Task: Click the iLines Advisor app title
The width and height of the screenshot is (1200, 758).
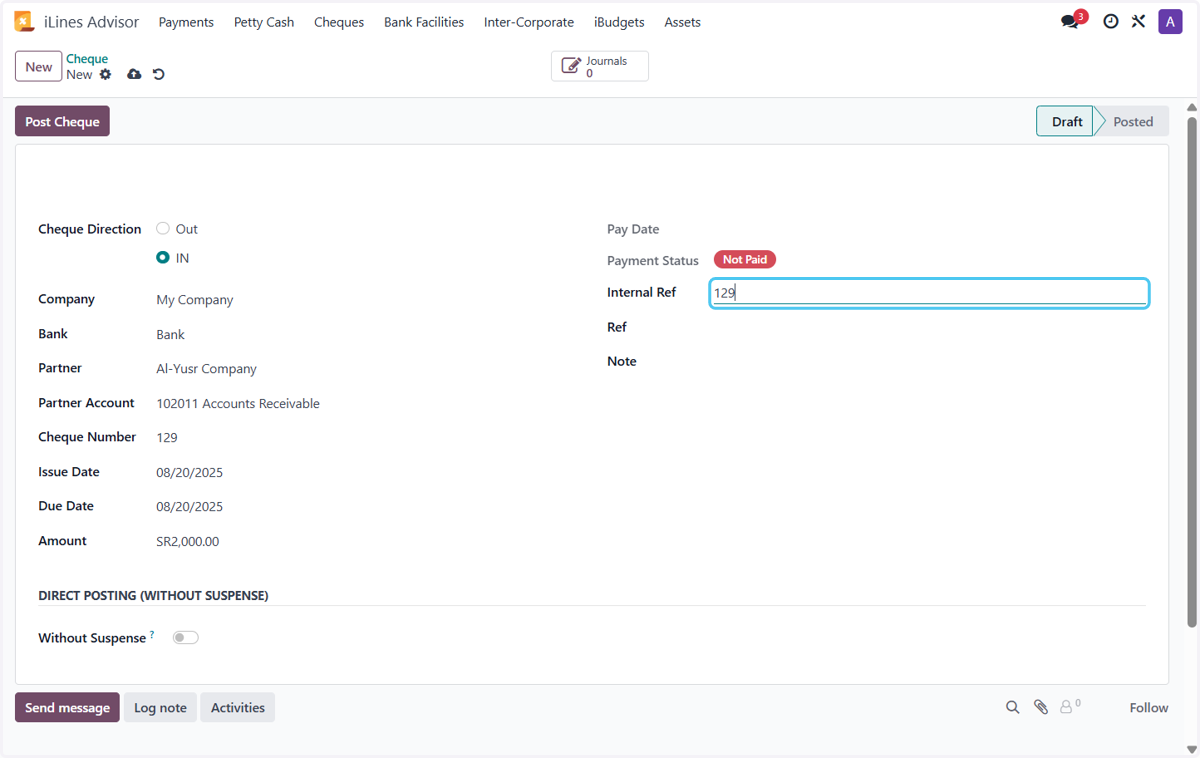Action: pyautogui.click(x=92, y=22)
